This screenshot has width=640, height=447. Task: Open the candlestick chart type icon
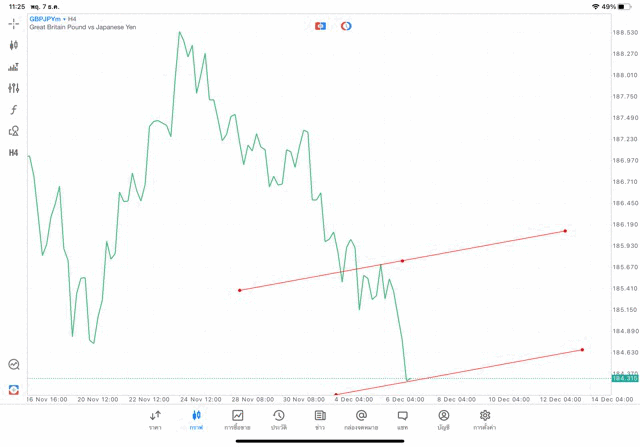pos(14,45)
